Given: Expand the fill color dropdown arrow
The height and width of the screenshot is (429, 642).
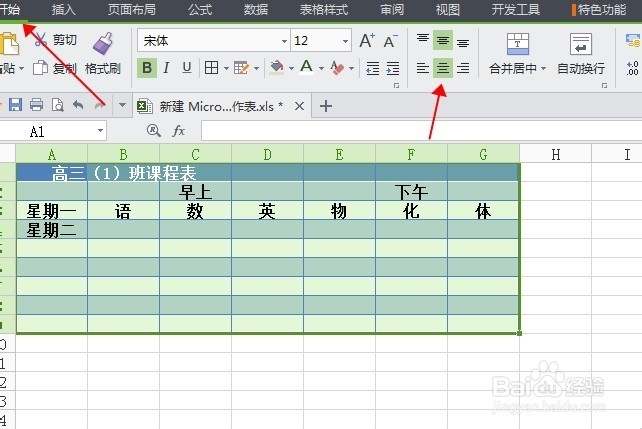Looking at the screenshot, I should [291, 68].
